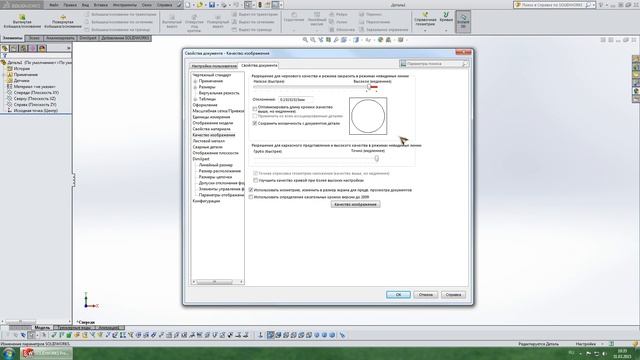Image resolution: width=640 pixels, height=360 pixels.
Task: Open dropdown arrow next to New icon
Action: [193, 5]
